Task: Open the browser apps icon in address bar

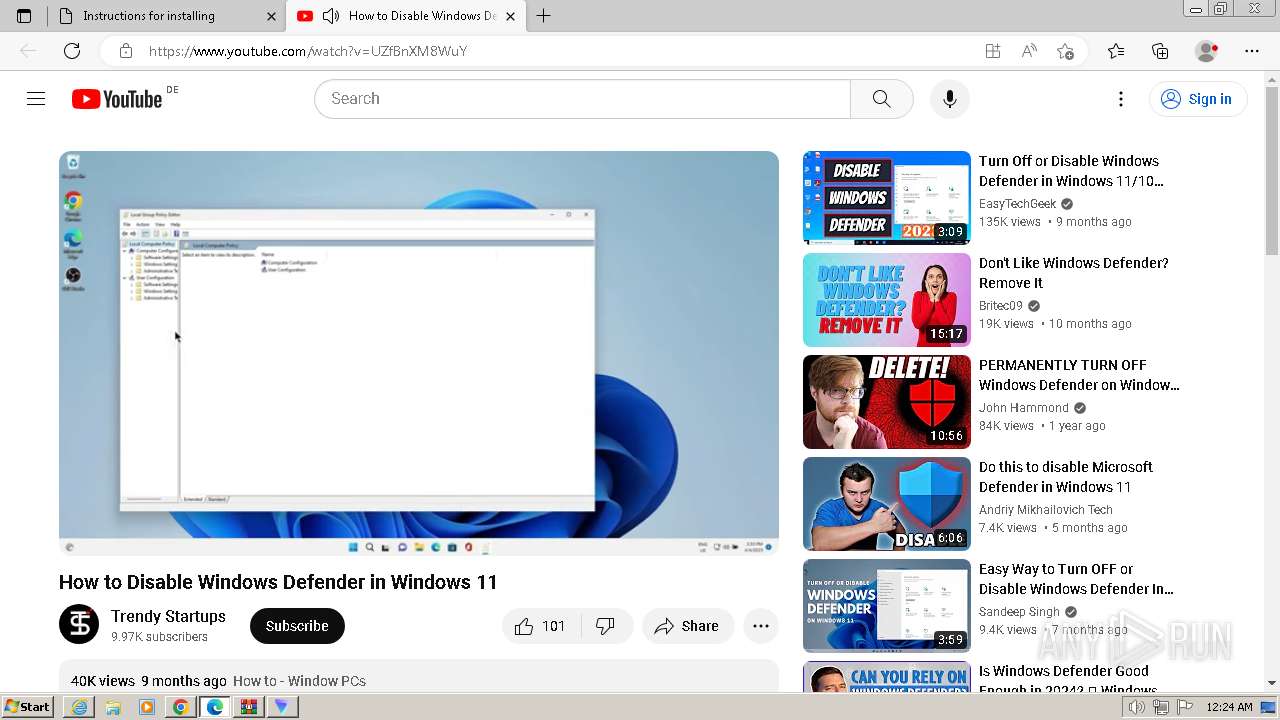Action: click(993, 51)
